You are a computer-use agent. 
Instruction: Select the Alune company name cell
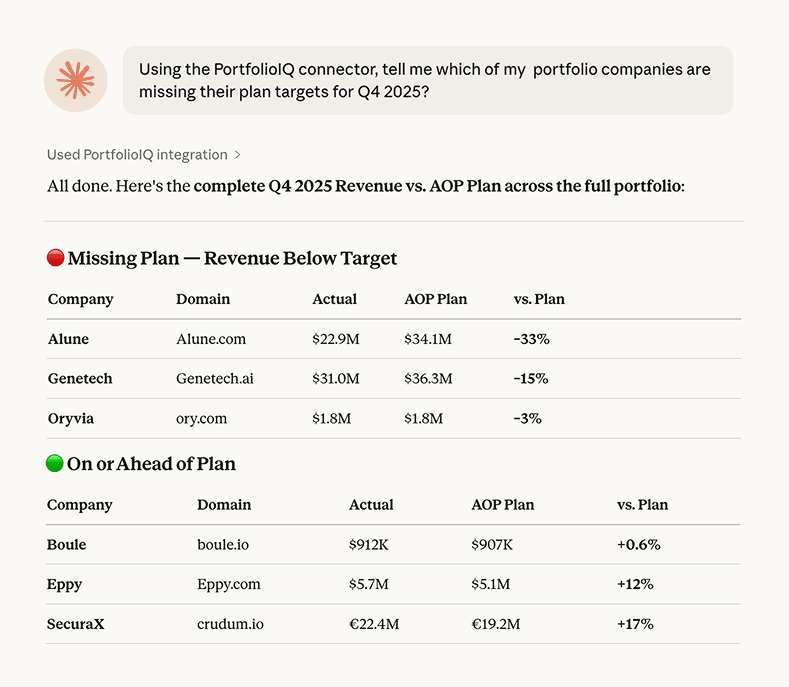pyautogui.click(x=68, y=339)
